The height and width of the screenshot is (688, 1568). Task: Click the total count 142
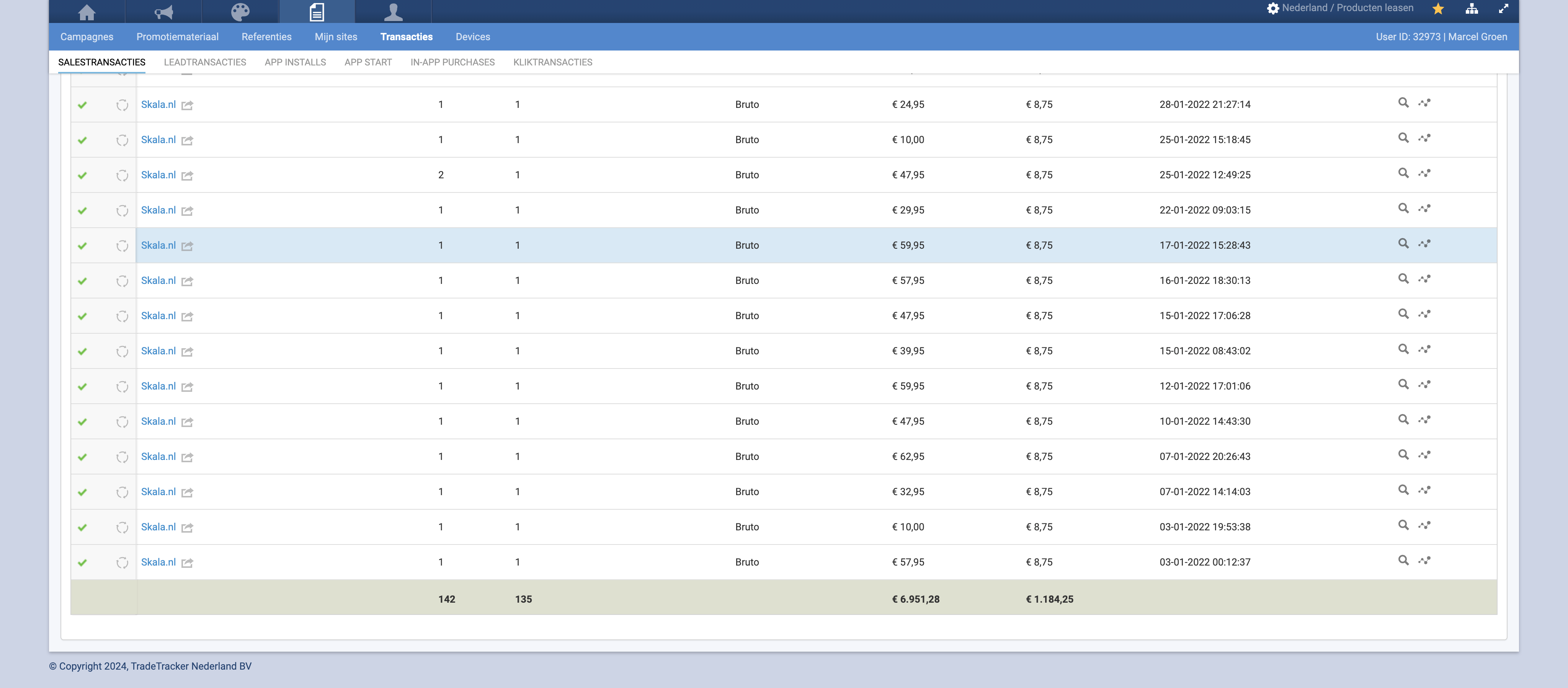447,599
